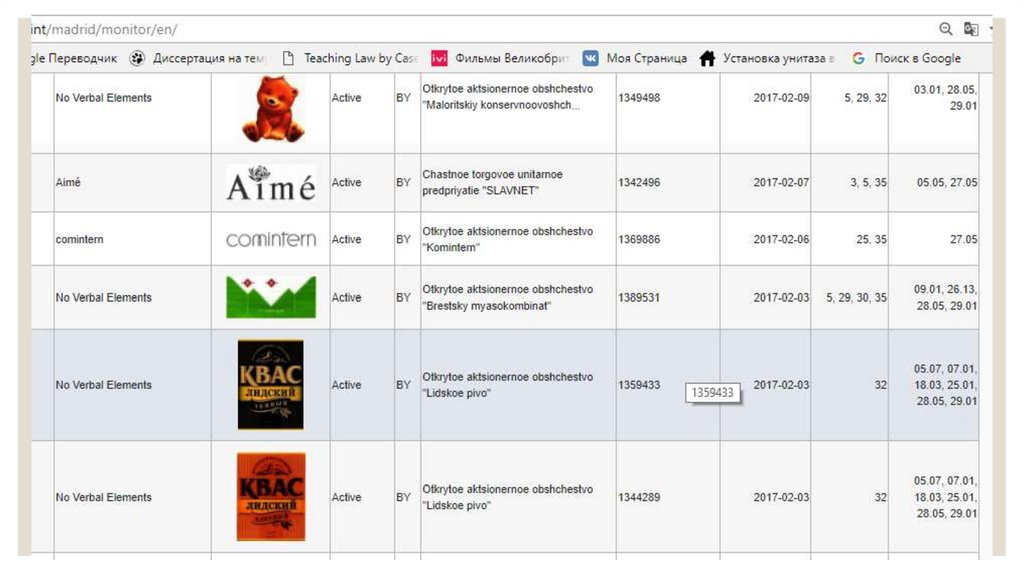
Task: Click the page icon of Teaching Law bookmark
Action: pos(288,58)
